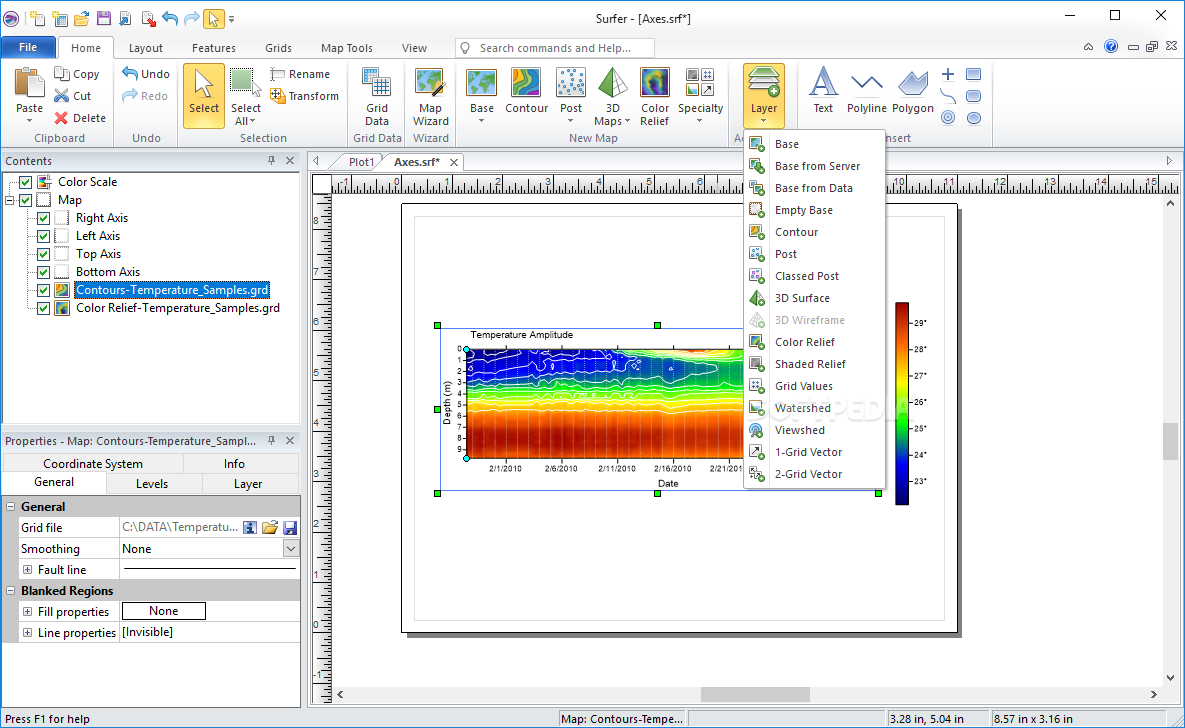Insert a Text object
This screenshot has width=1185, height=728.
coord(823,91)
